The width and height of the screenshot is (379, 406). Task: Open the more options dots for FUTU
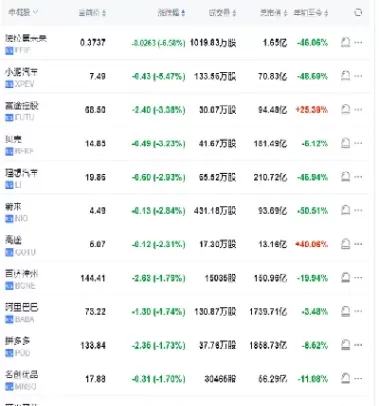coord(358,110)
